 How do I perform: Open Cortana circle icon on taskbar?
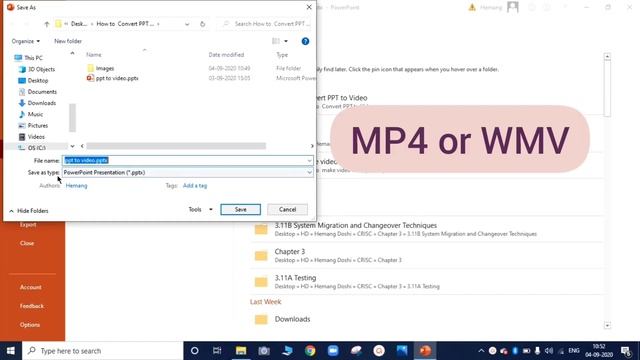click(x=194, y=351)
